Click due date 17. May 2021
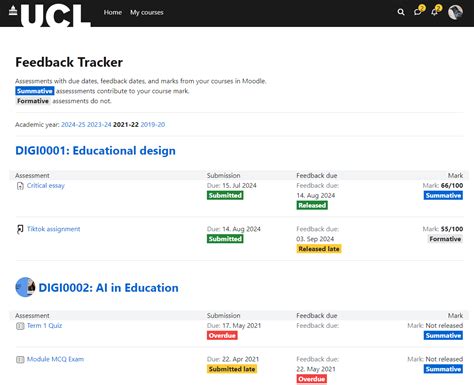 coord(241,325)
